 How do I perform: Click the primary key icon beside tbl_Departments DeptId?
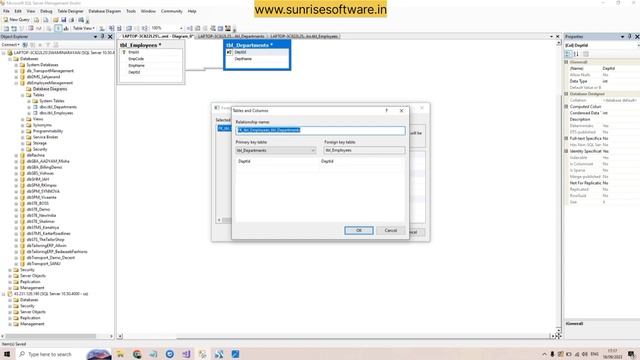(x=229, y=52)
